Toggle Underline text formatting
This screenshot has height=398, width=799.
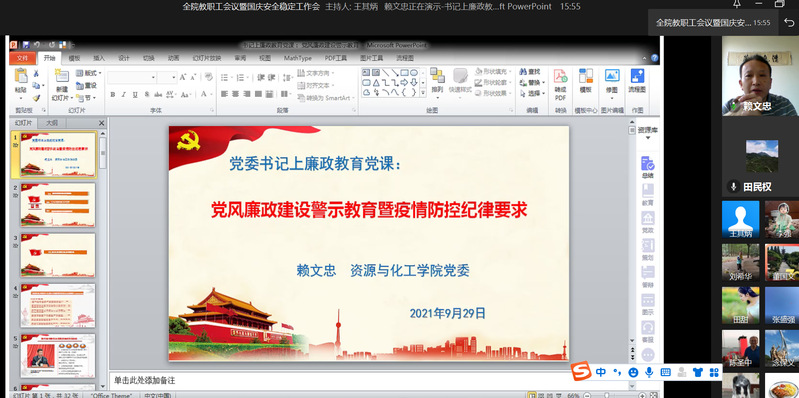click(135, 94)
